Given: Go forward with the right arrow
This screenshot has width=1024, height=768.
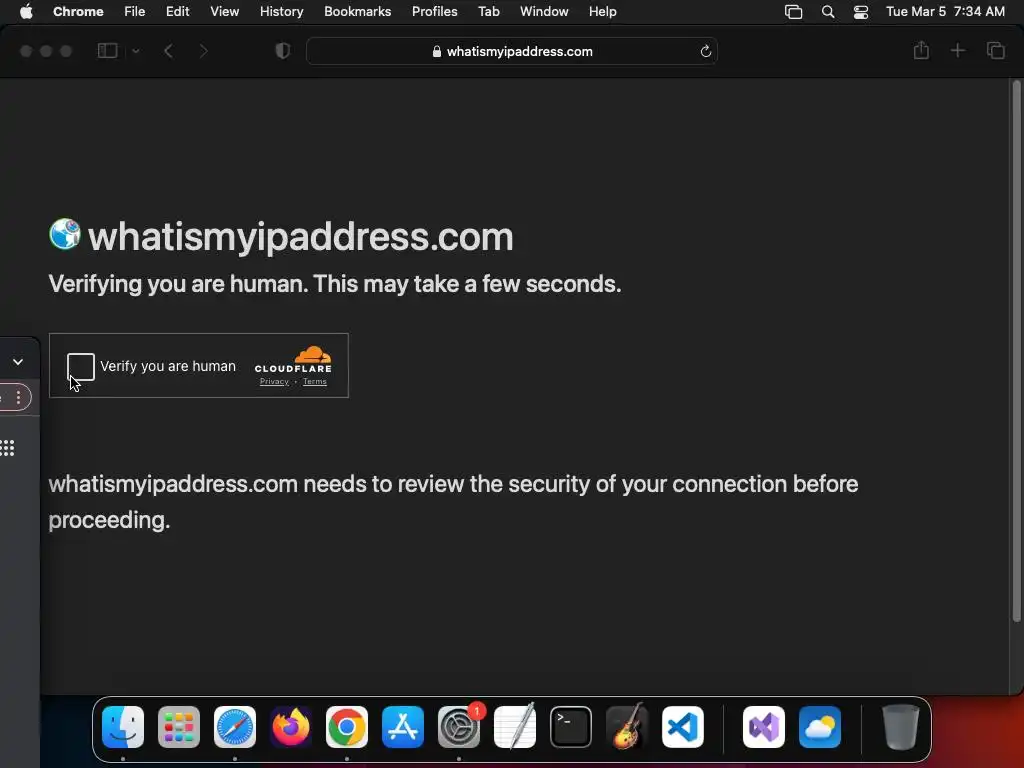Looking at the screenshot, I should click(203, 51).
